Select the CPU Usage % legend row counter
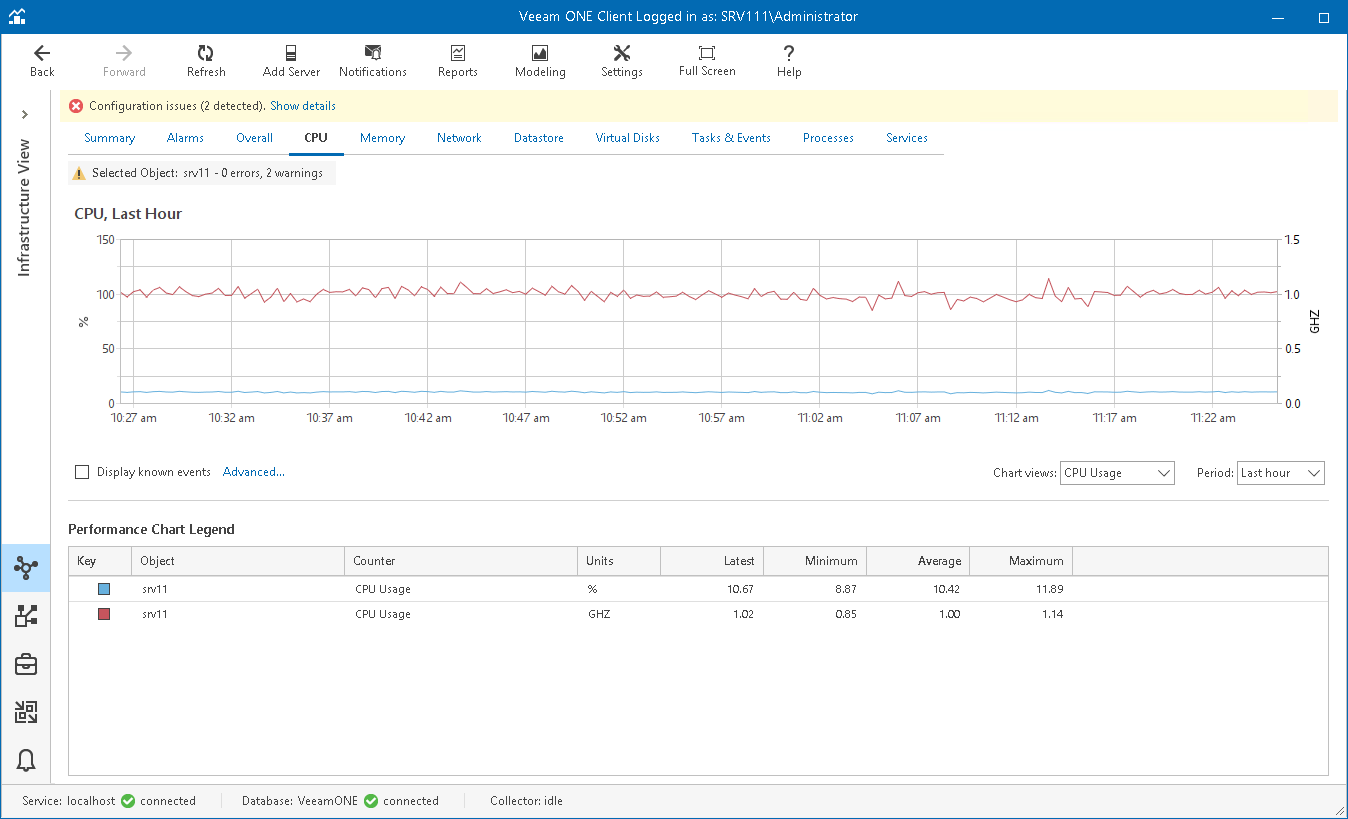Image resolution: width=1348 pixels, height=819 pixels. tap(383, 589)
